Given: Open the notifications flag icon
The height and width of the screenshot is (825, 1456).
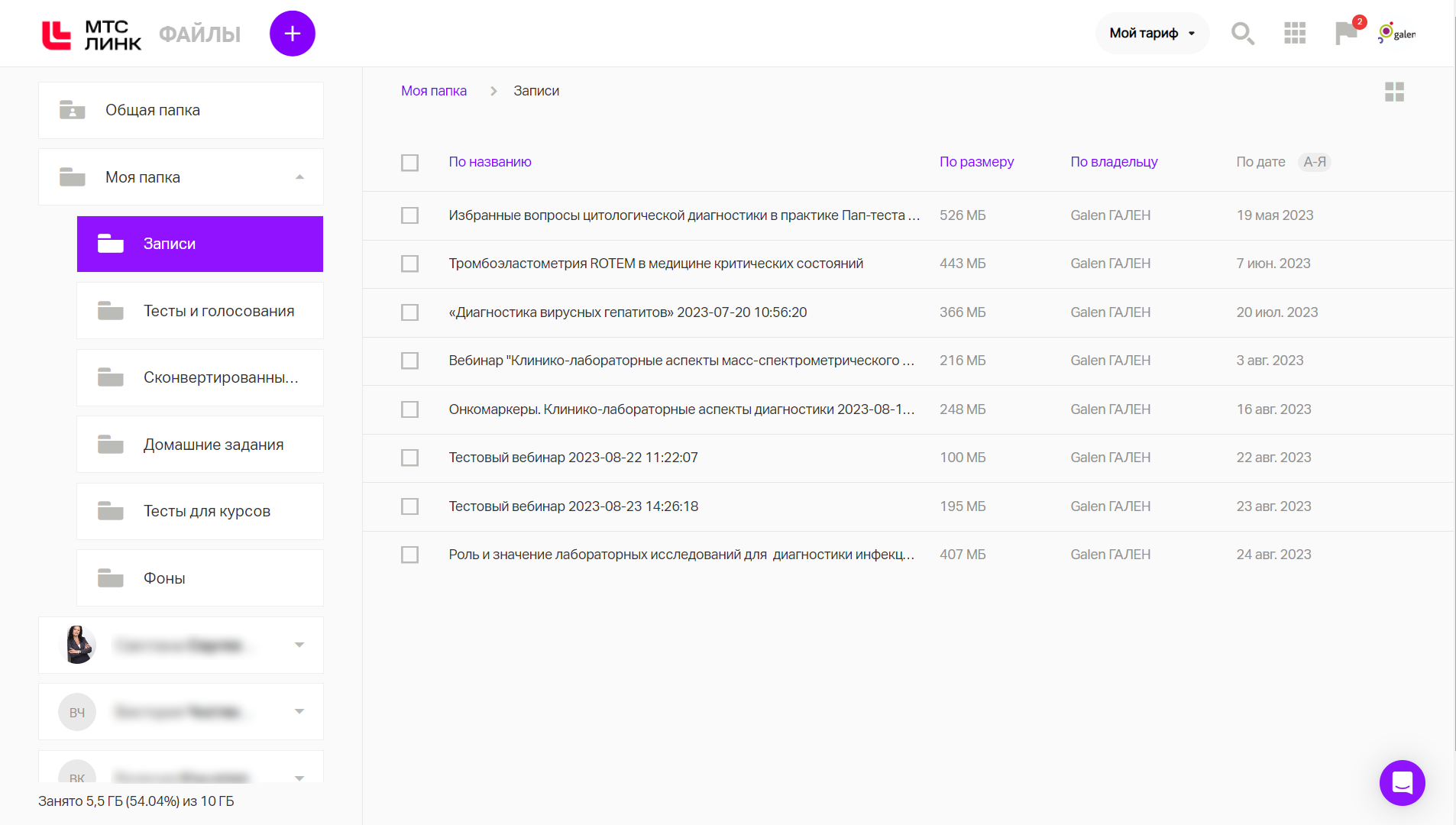Looking at the screenshot, I should click(x=1346, y=34).
